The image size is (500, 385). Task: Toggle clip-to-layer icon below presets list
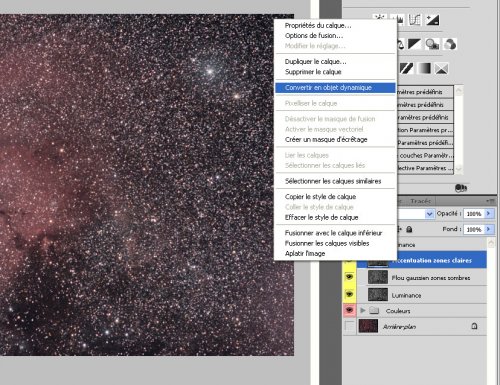coord(461,188)
